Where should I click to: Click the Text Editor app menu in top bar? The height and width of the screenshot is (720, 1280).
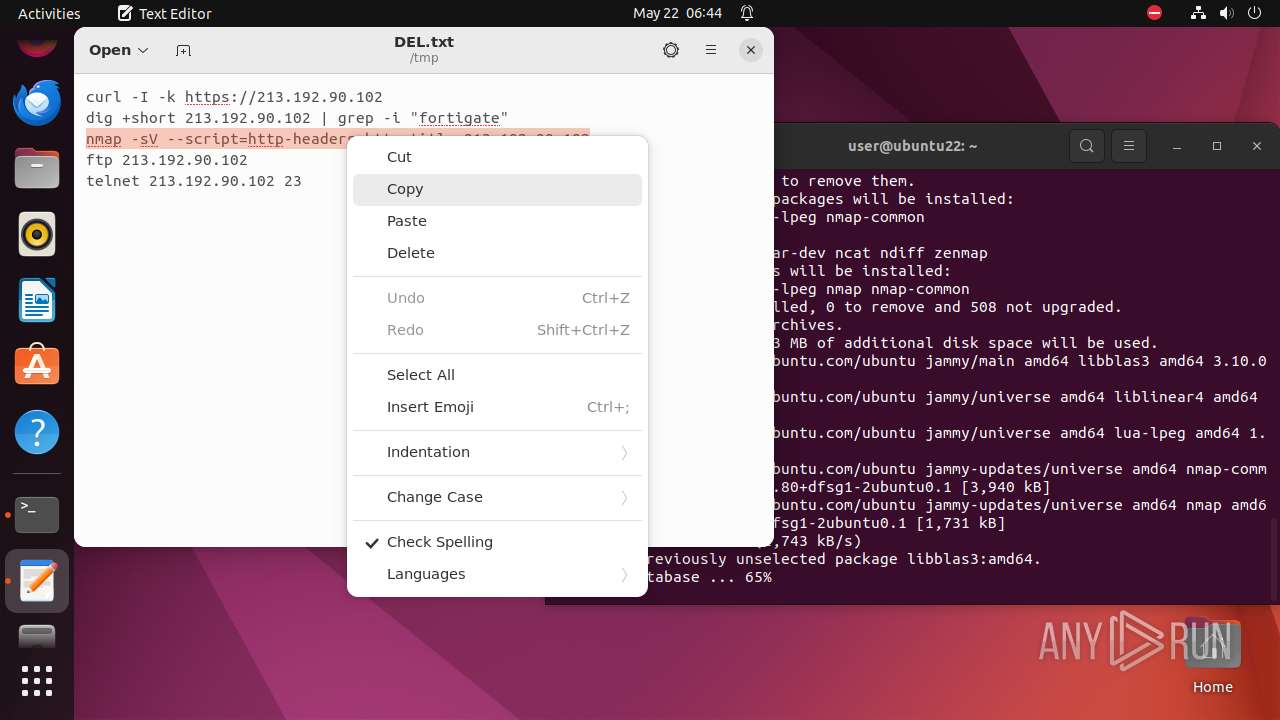[x=167, y=13]
